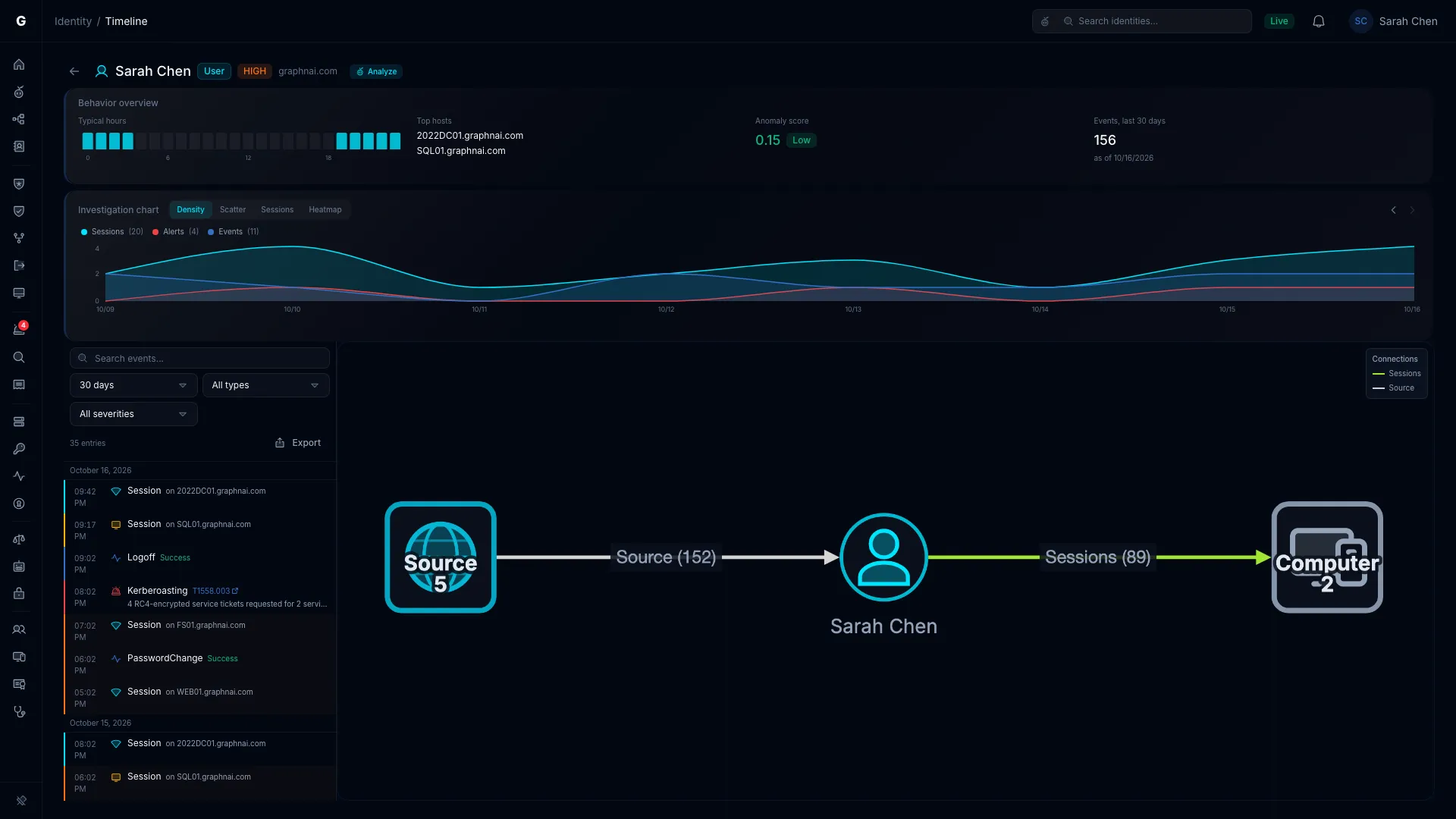Screen dimensions: 1456x819
Task: Switch to the Sessions chart tab
Action: pyautogui.click(x=277, y=210)
